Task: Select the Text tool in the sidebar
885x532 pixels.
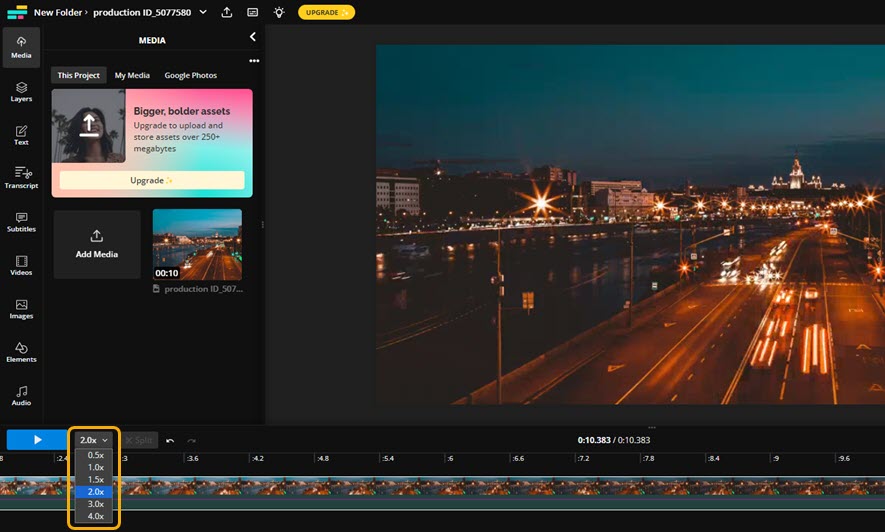Action: (x=21, y=135)
